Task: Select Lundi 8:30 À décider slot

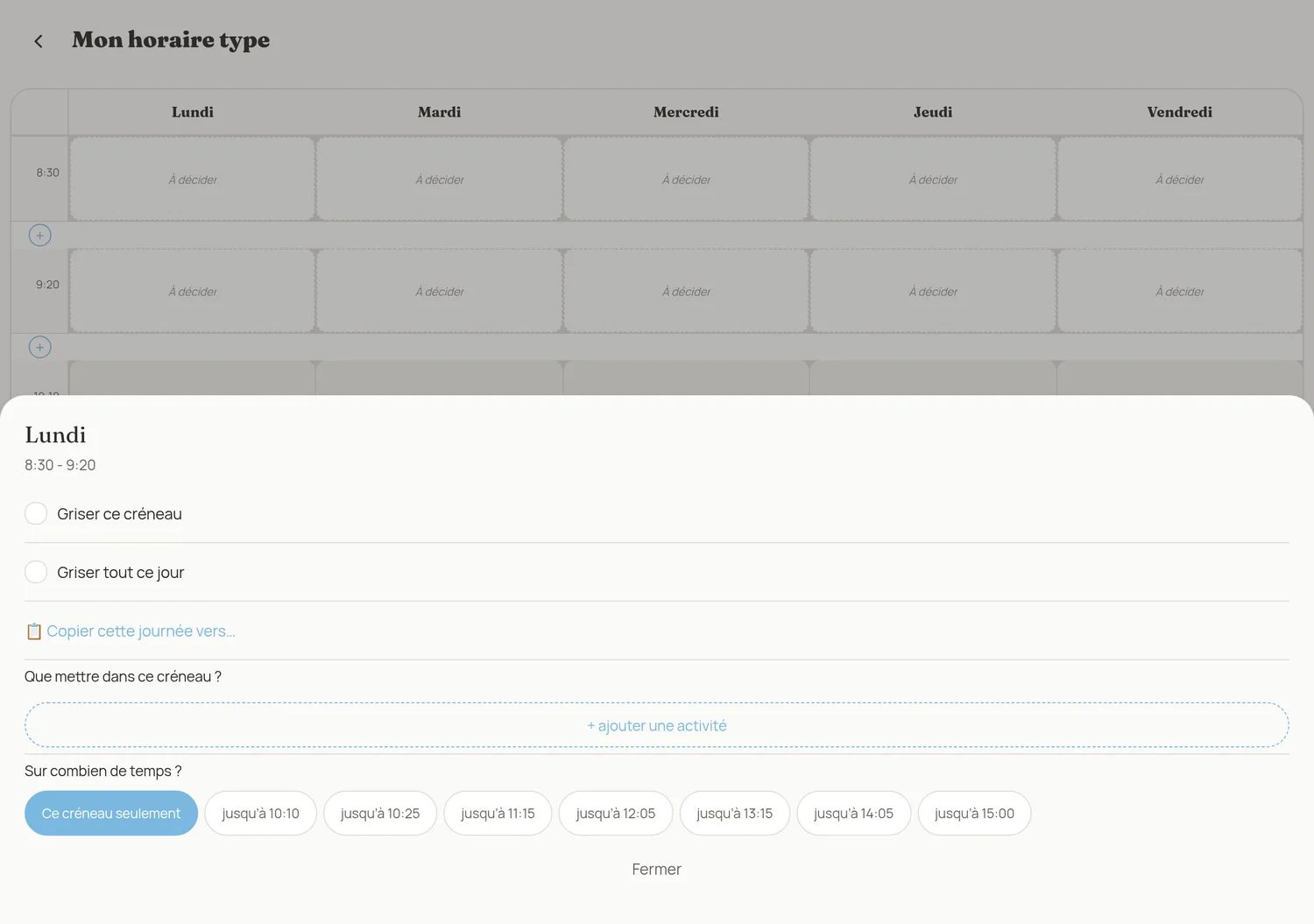Action: click(193, 179)
